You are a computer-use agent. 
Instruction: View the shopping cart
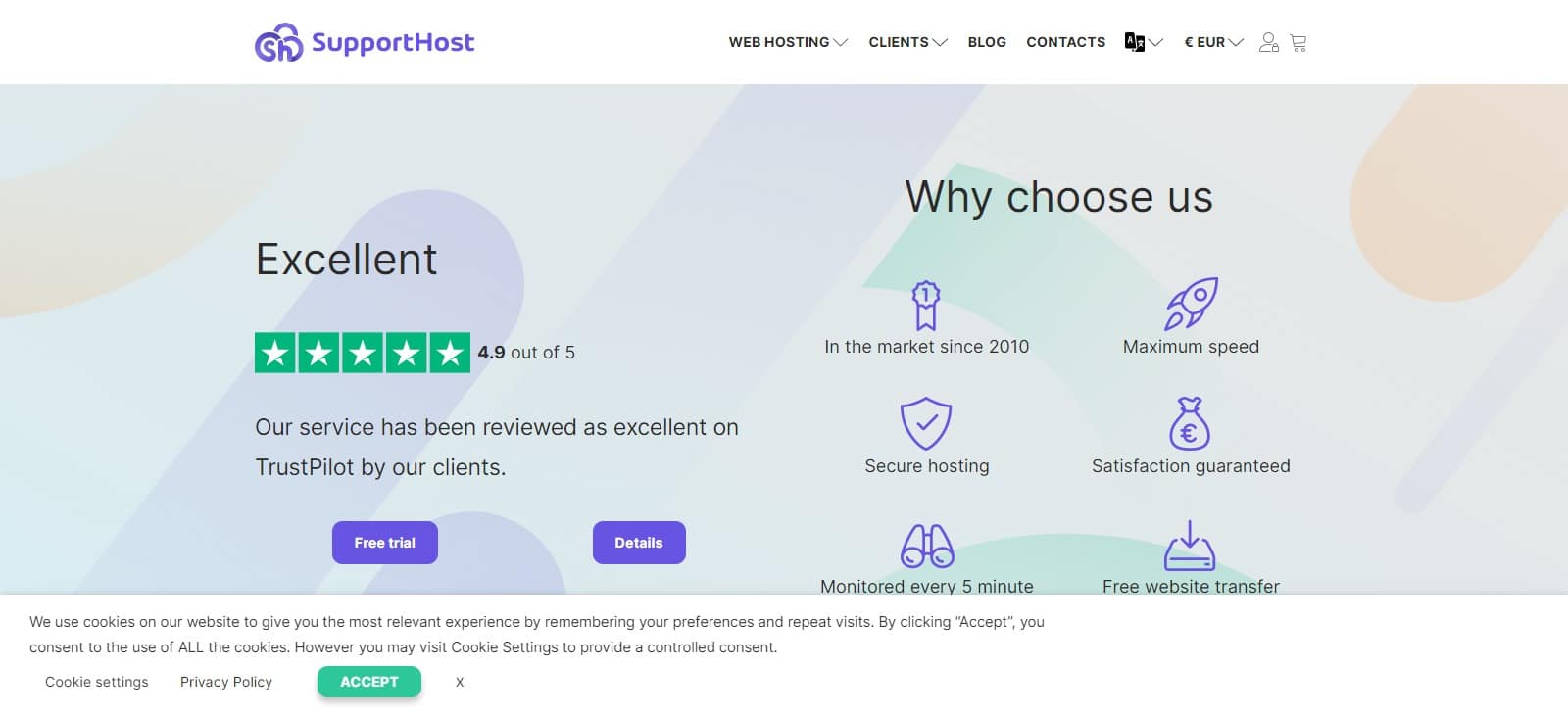(x=1298, y=42)
